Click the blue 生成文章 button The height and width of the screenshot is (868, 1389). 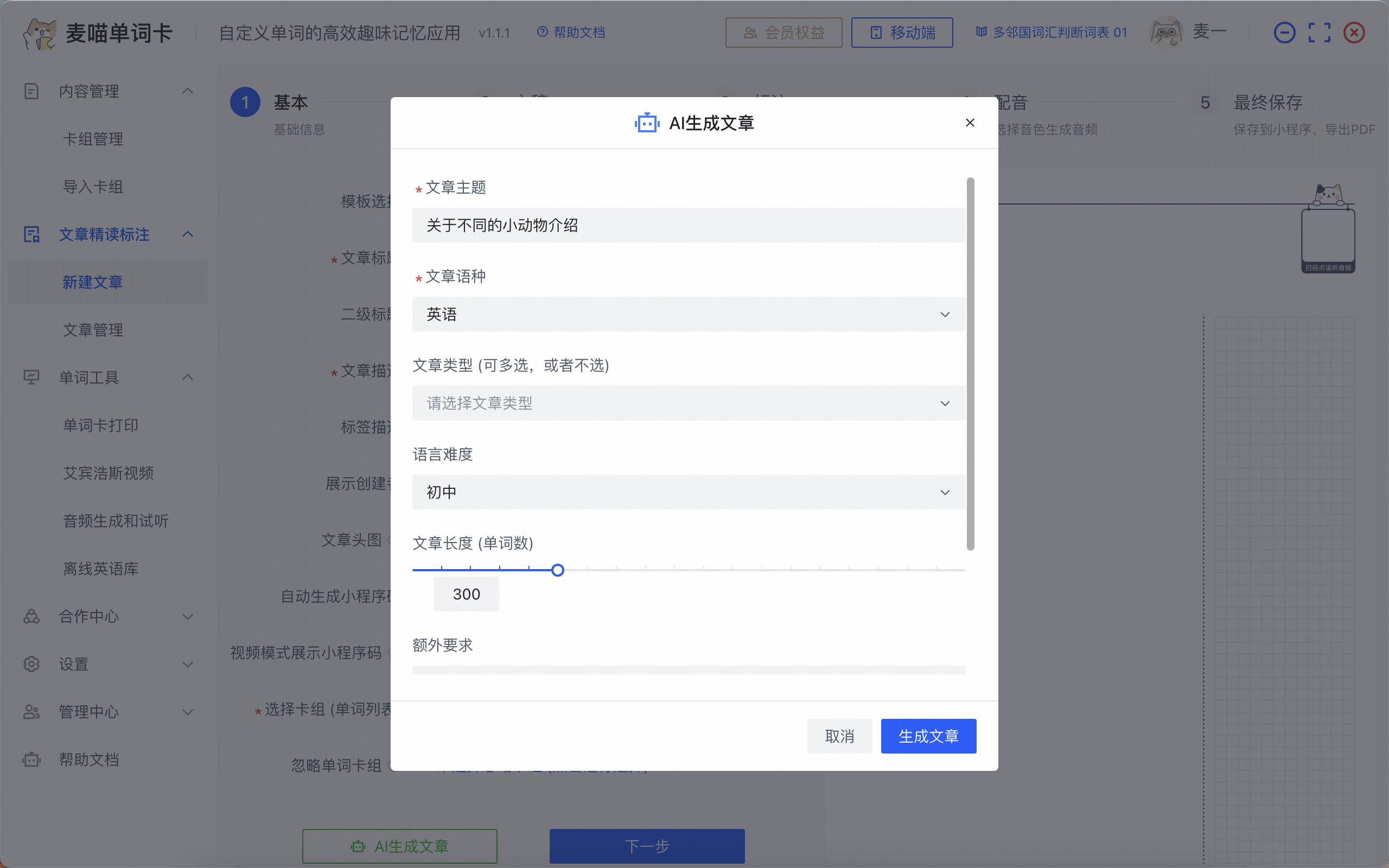928,736
